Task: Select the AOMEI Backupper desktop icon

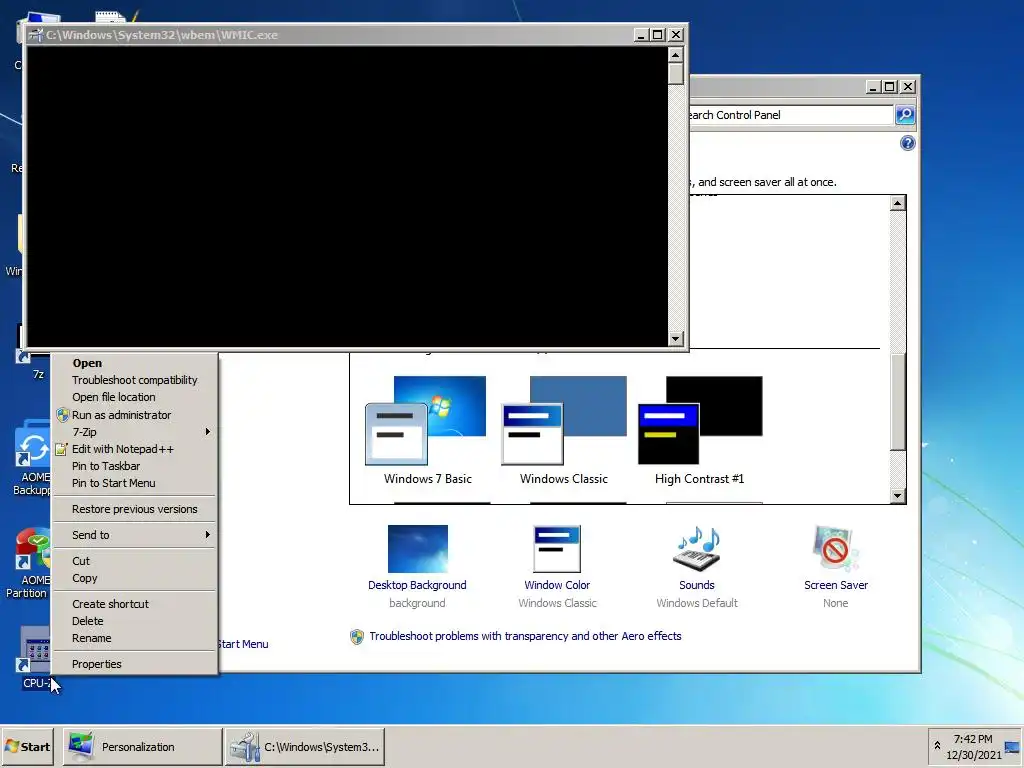Action: click(33, 458)
